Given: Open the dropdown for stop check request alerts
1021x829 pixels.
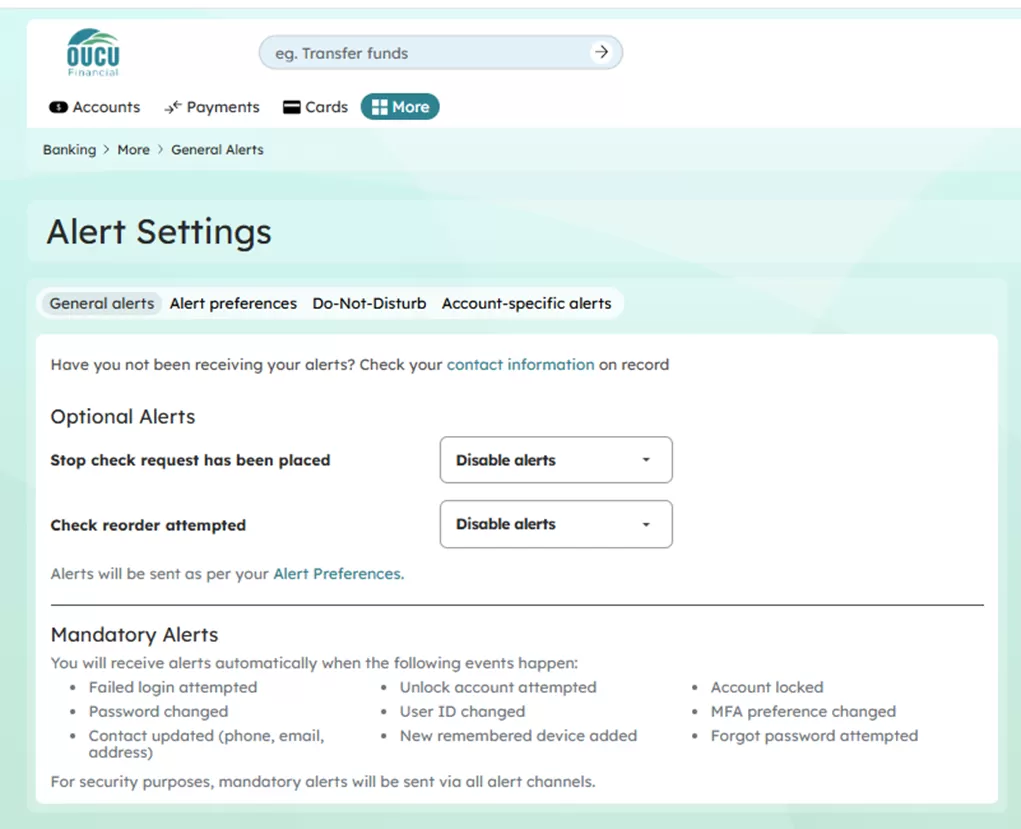Looking at the screenshot, I should tap(554, 460).
